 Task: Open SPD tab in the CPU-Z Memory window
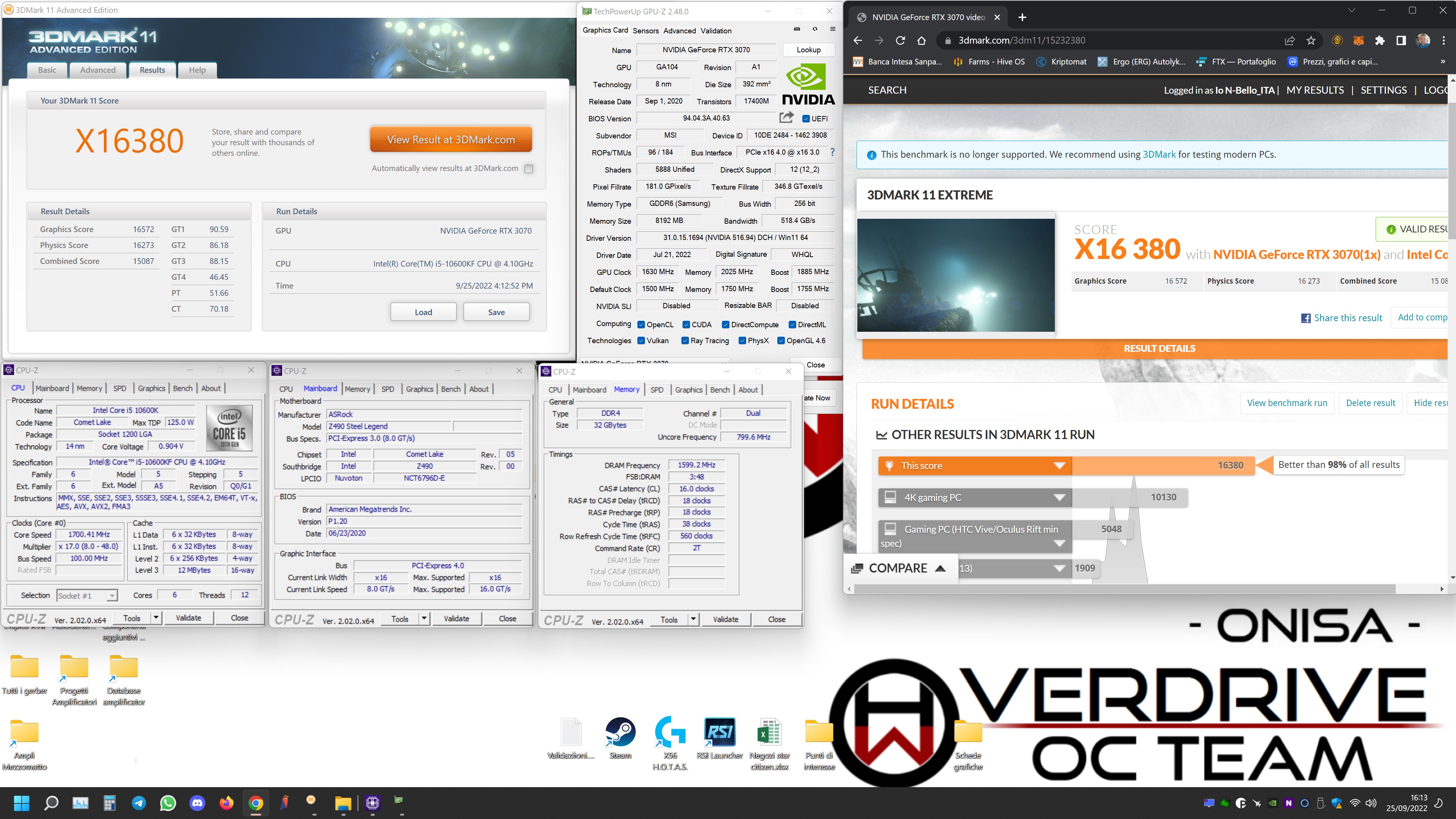[657, 389]
